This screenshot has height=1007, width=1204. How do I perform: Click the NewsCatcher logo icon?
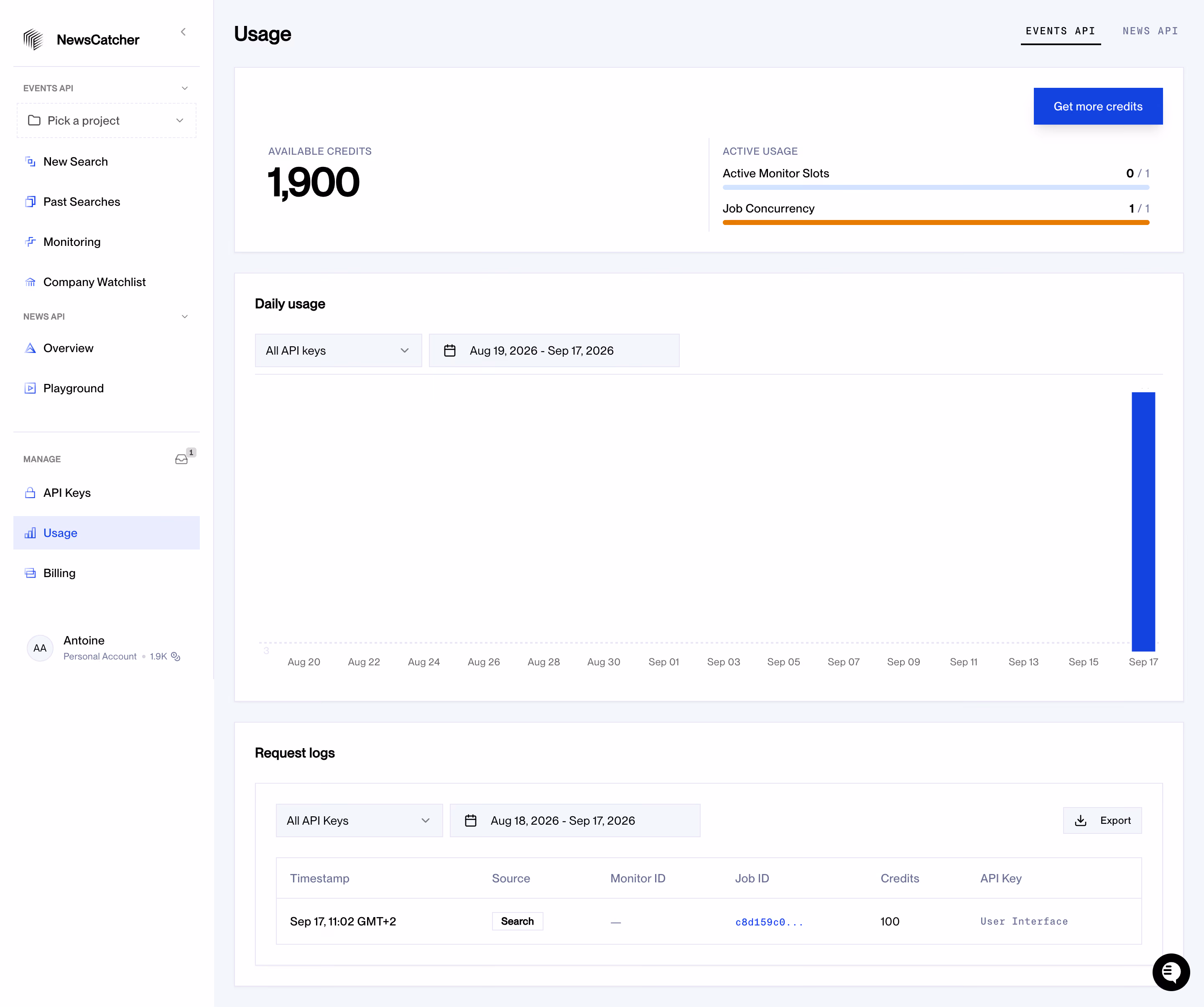pyautogui.click(x=33, y=40)
